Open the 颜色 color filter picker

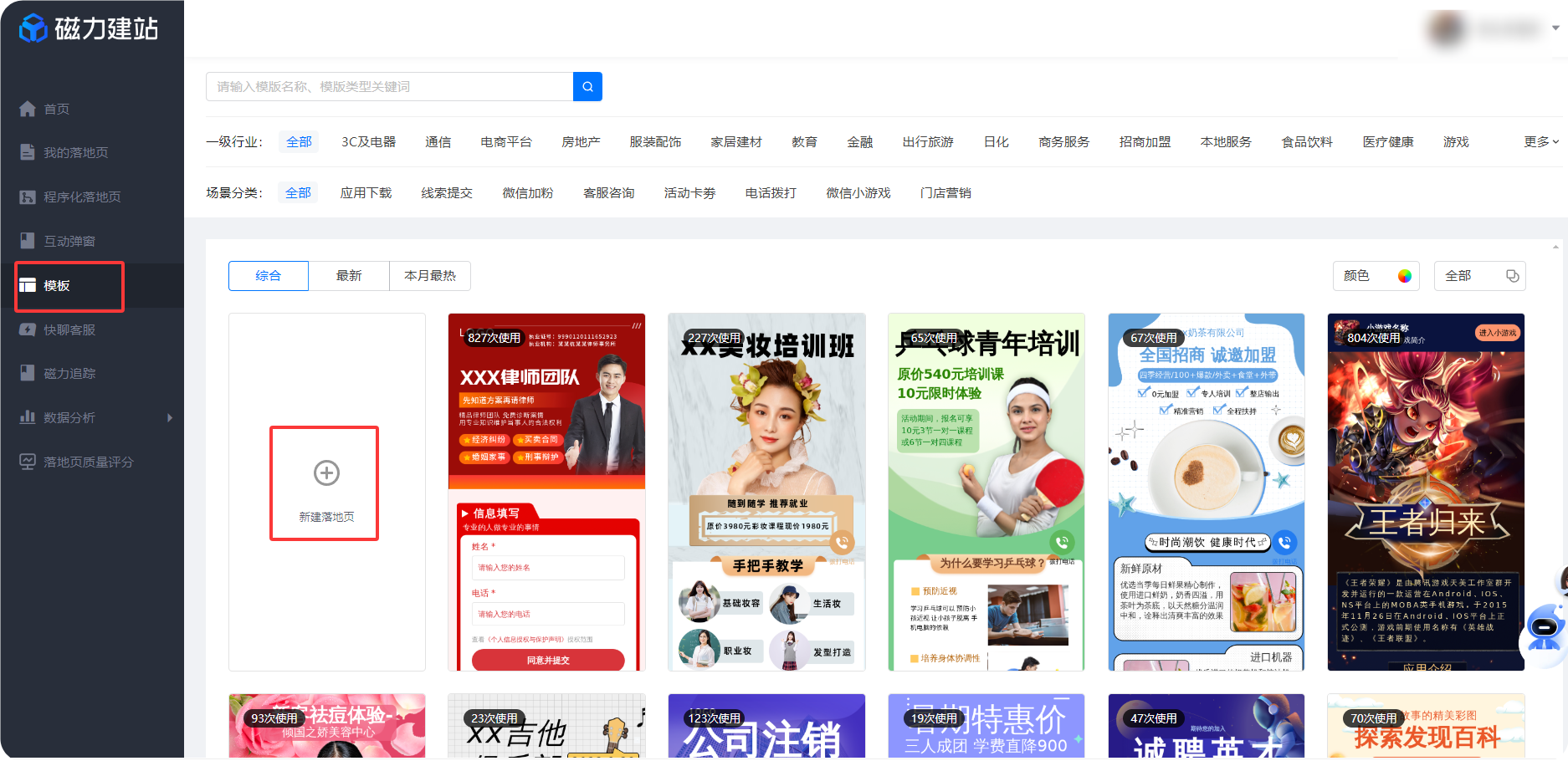[1376, 275]
